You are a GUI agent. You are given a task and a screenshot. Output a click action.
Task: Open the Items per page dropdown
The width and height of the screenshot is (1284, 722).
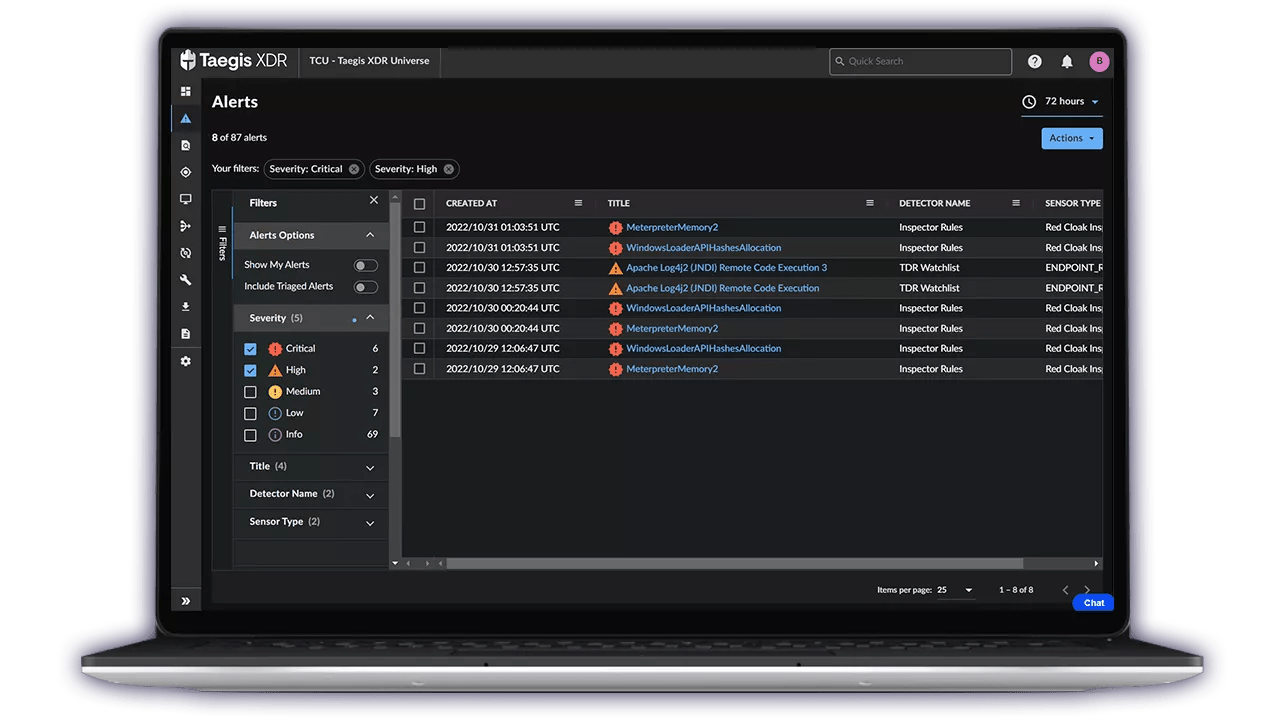[955, 590]
